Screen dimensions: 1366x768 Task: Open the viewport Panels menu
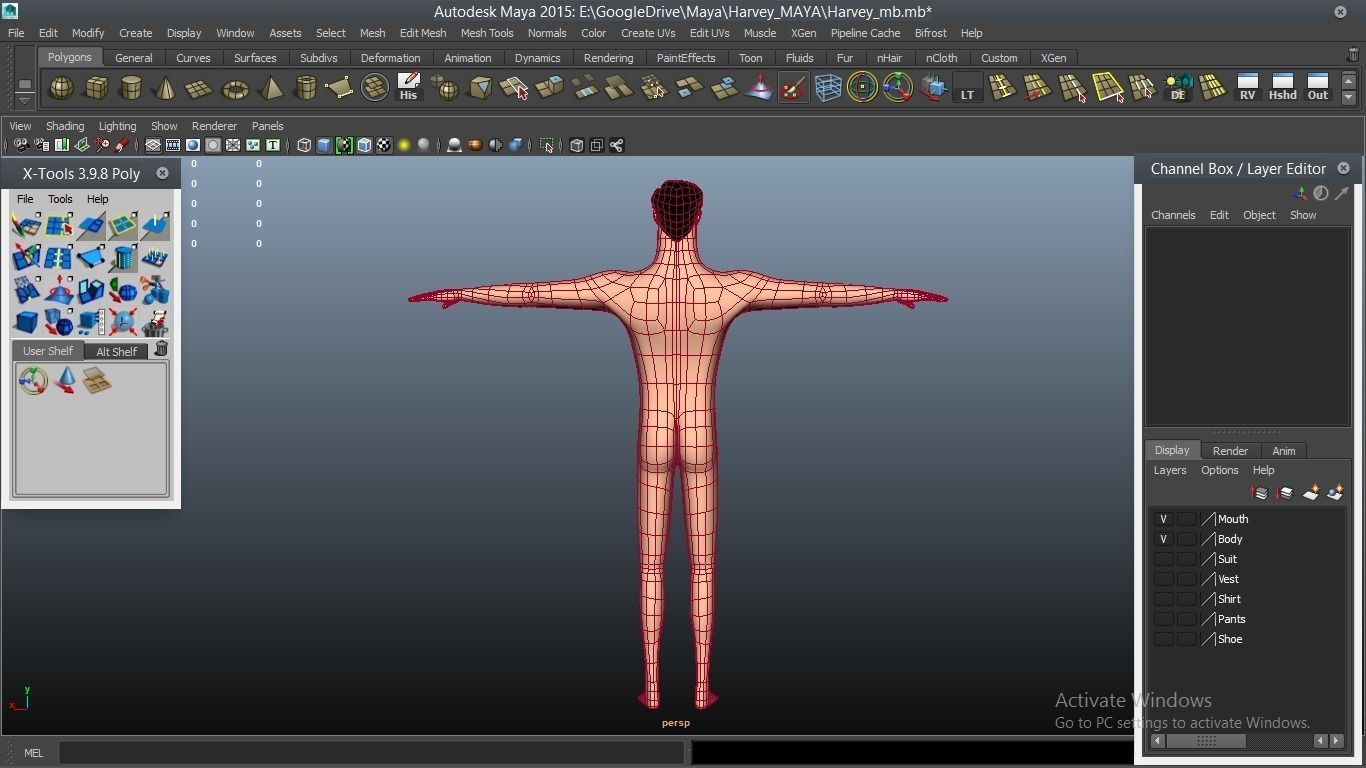coord(268,126)
